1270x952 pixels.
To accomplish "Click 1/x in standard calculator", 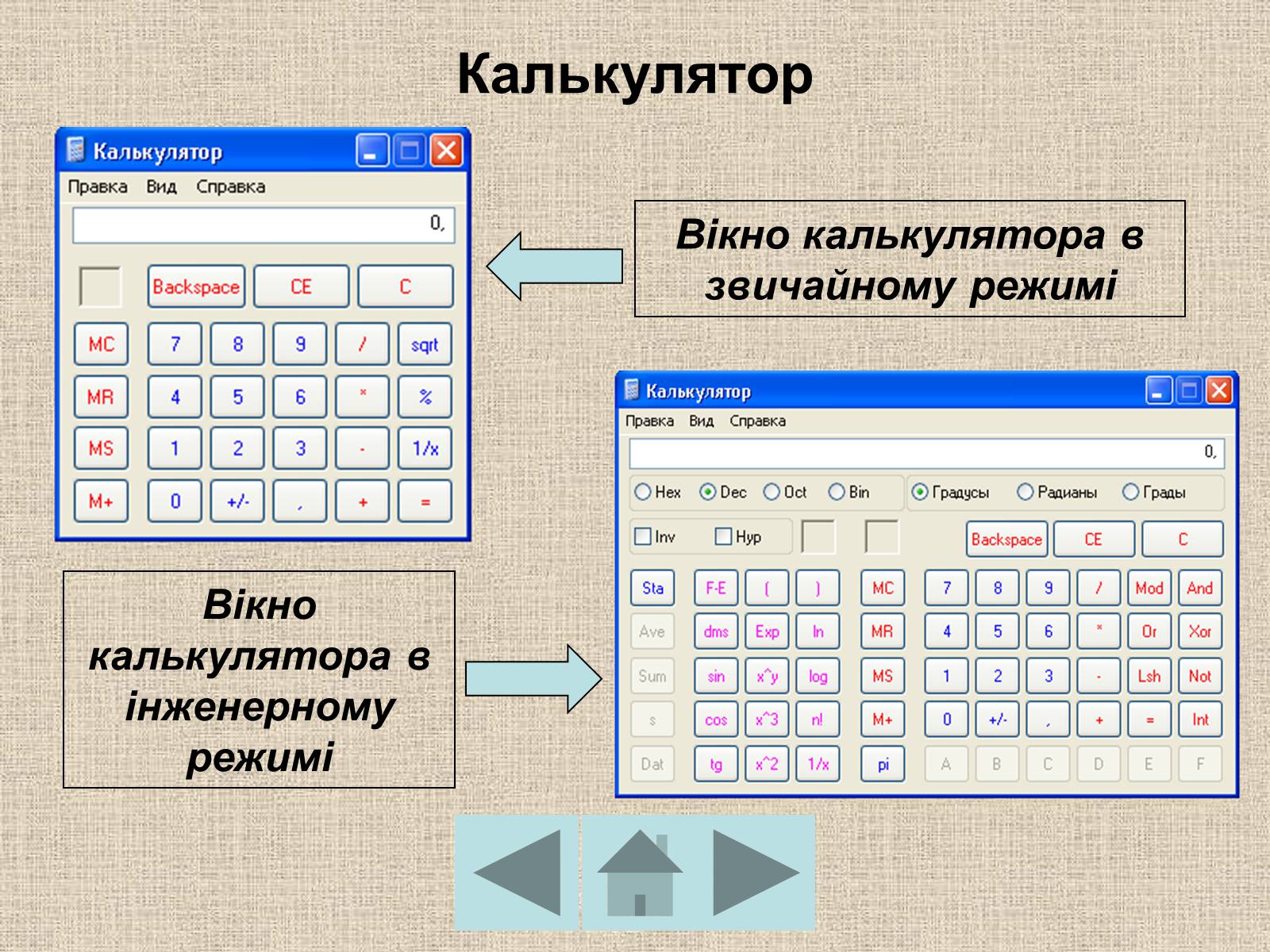I will click(425, 448).
